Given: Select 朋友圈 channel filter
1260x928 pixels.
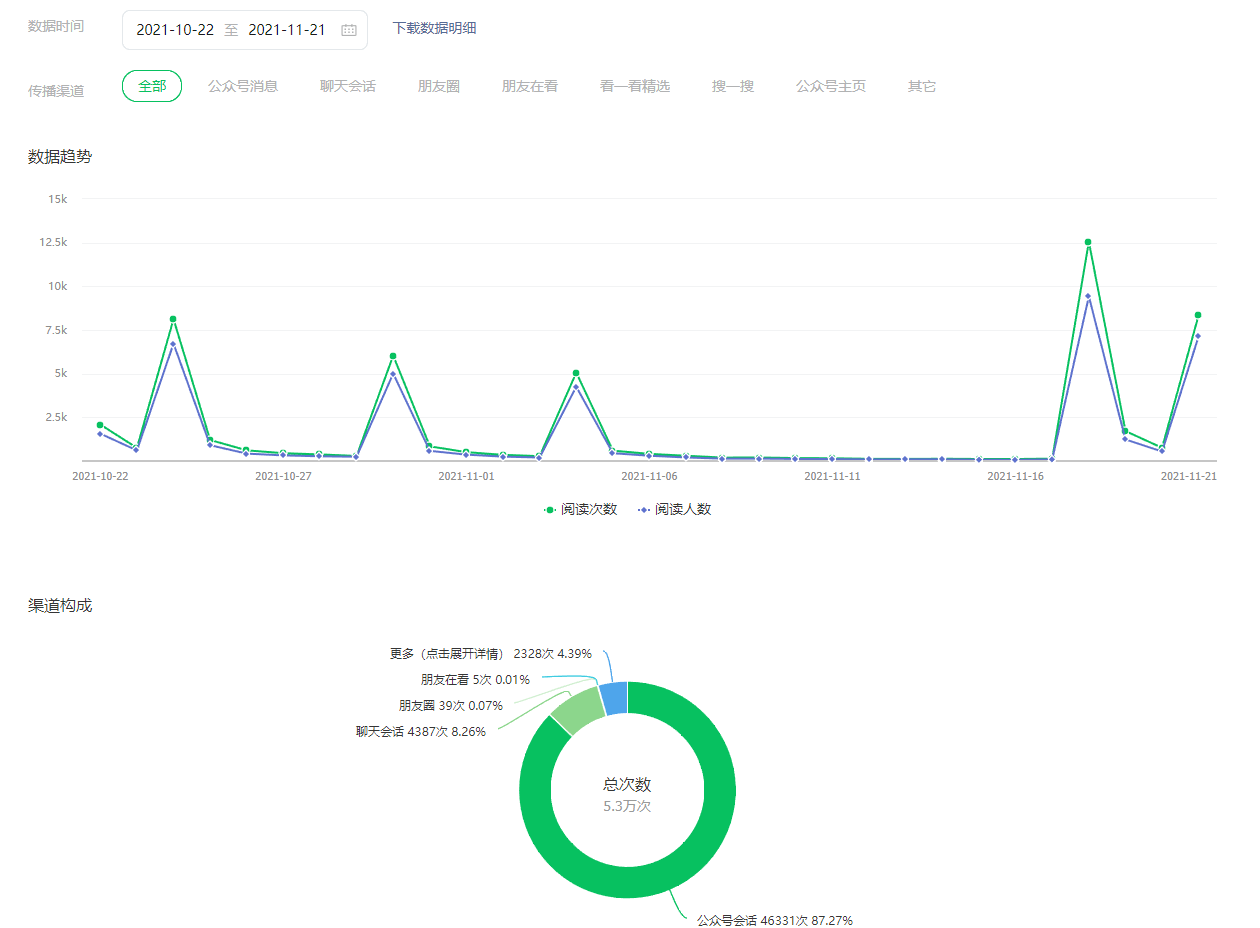Looking at the screenshot, I should pos(439,86).
